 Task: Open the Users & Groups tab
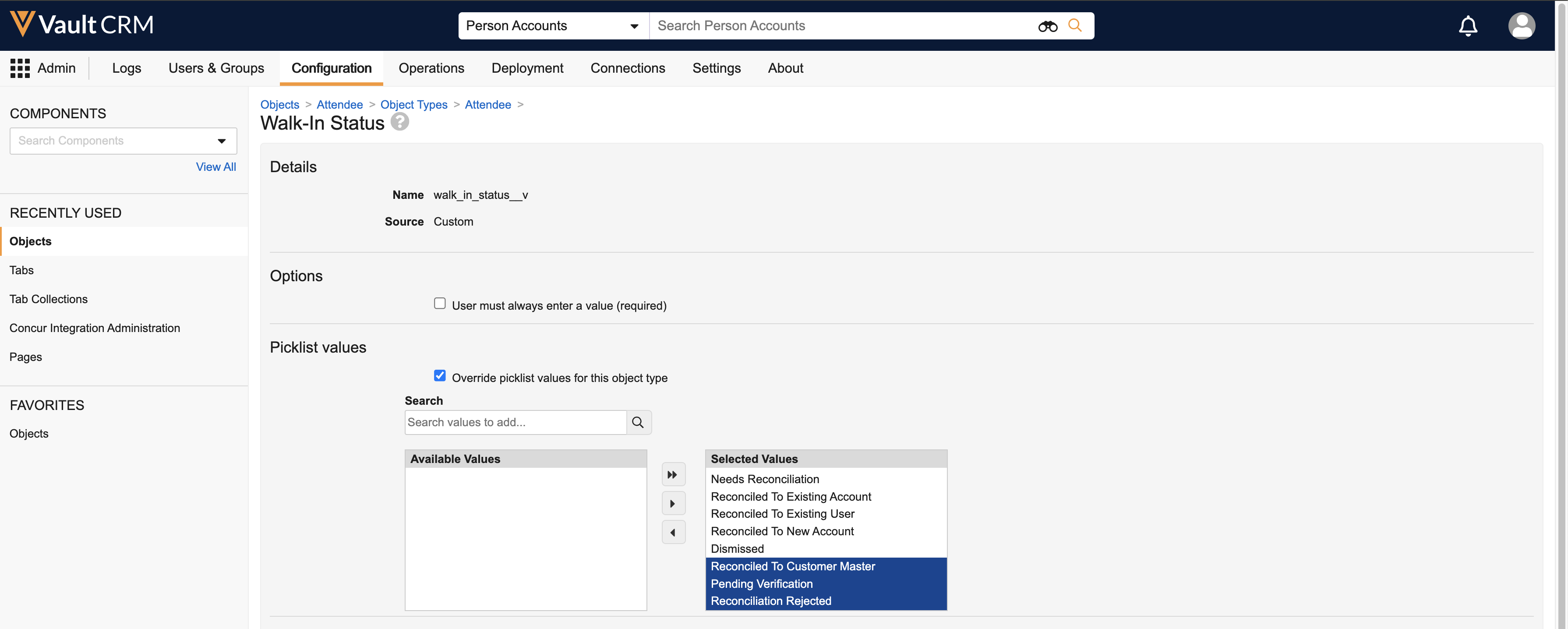[216, 68]
